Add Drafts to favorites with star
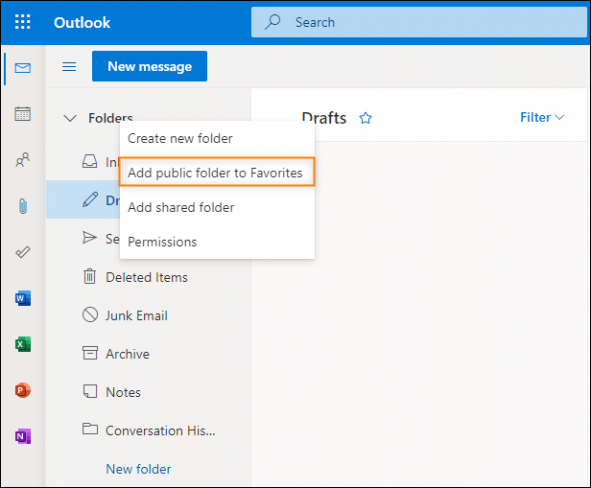 point(365,118)
